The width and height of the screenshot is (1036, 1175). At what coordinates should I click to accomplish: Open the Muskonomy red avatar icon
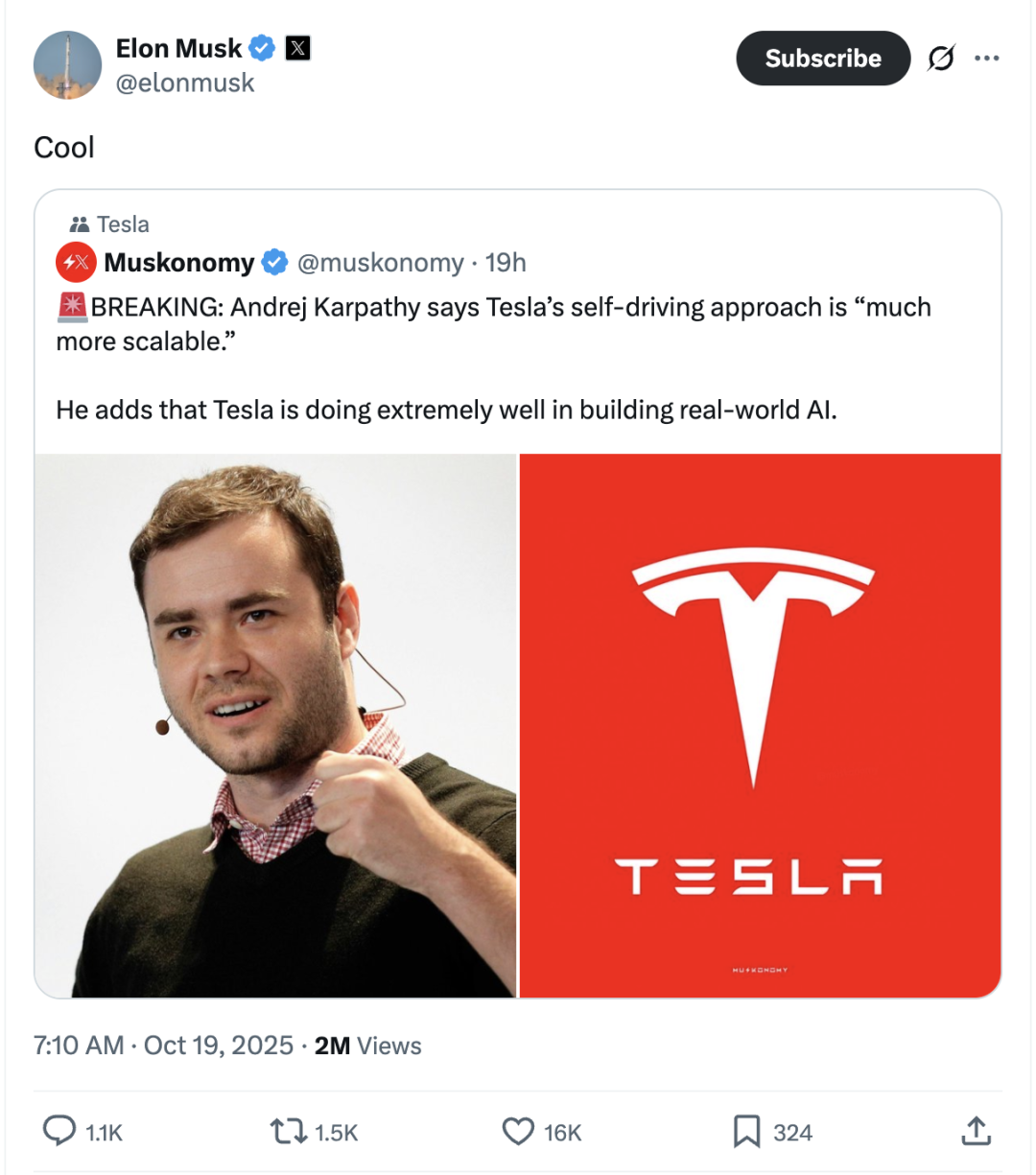76,262
